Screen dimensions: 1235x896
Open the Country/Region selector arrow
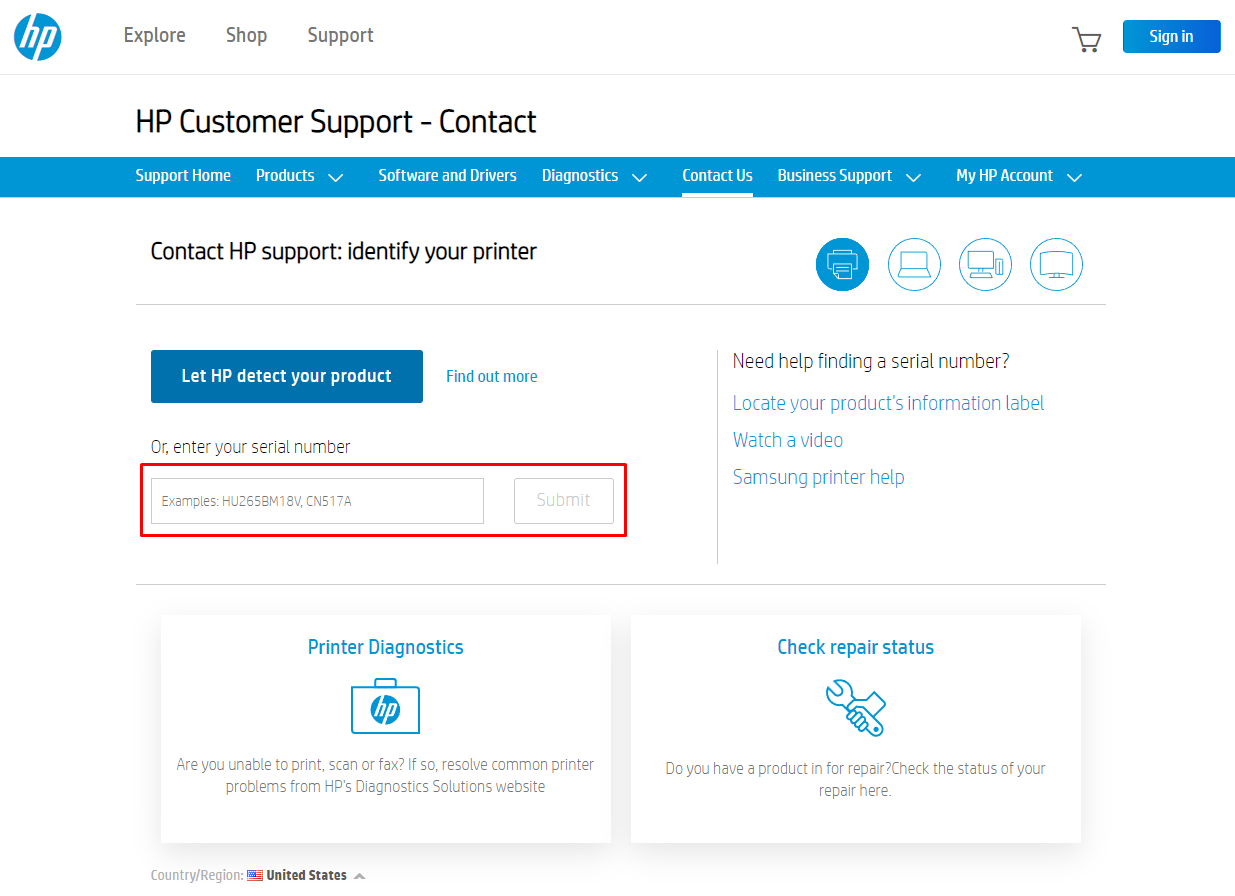tap(360, 876)
